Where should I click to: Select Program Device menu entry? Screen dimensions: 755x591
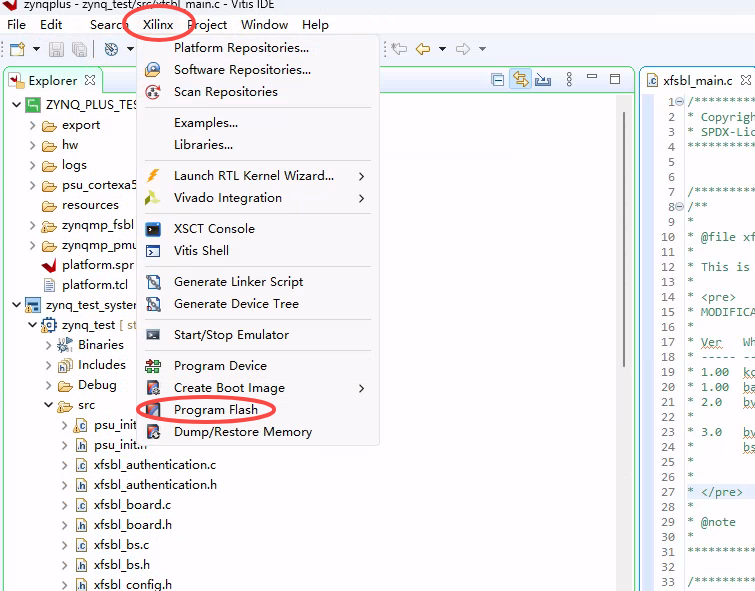point(220,366)
